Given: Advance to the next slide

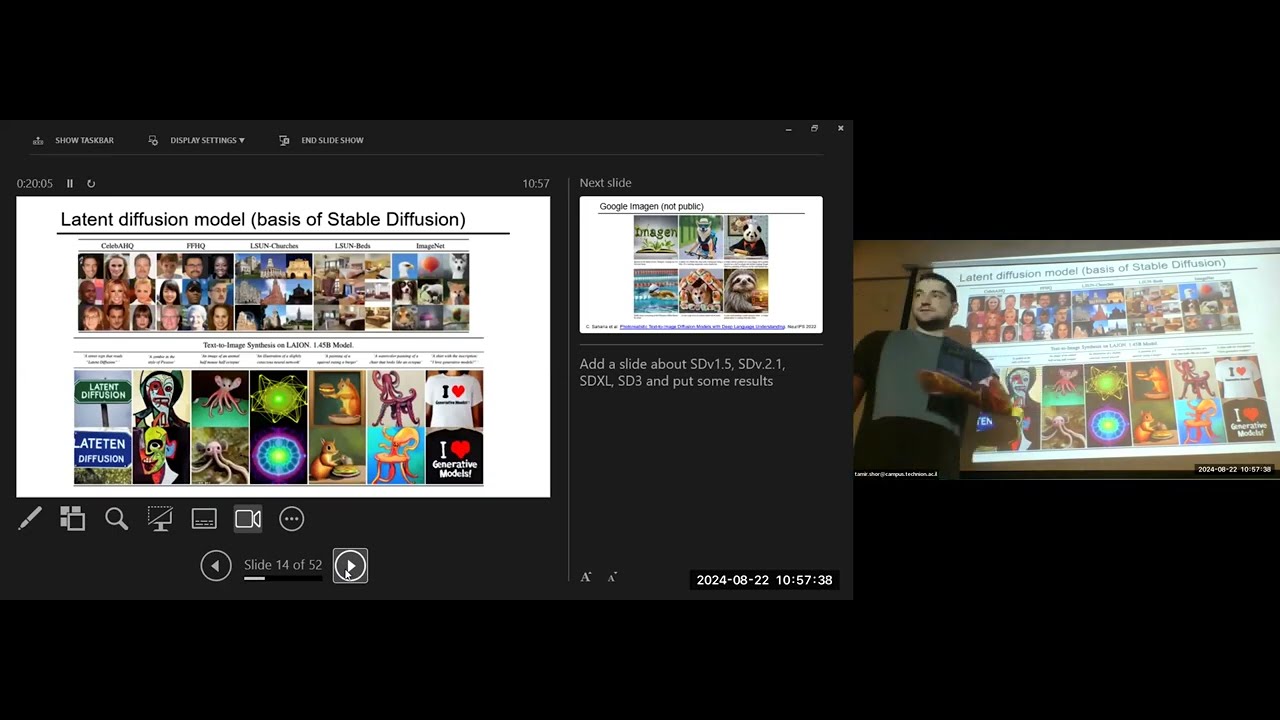Looking at the screenshot, I should (350, 566).
